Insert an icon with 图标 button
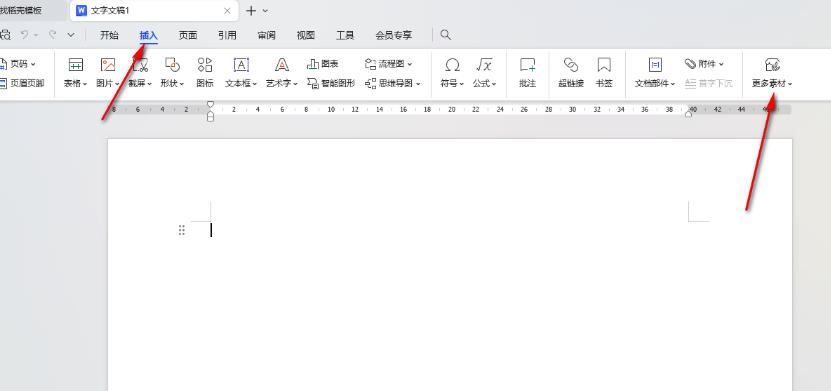Viewport: 831px width, 391px height. tap(205, 72)
